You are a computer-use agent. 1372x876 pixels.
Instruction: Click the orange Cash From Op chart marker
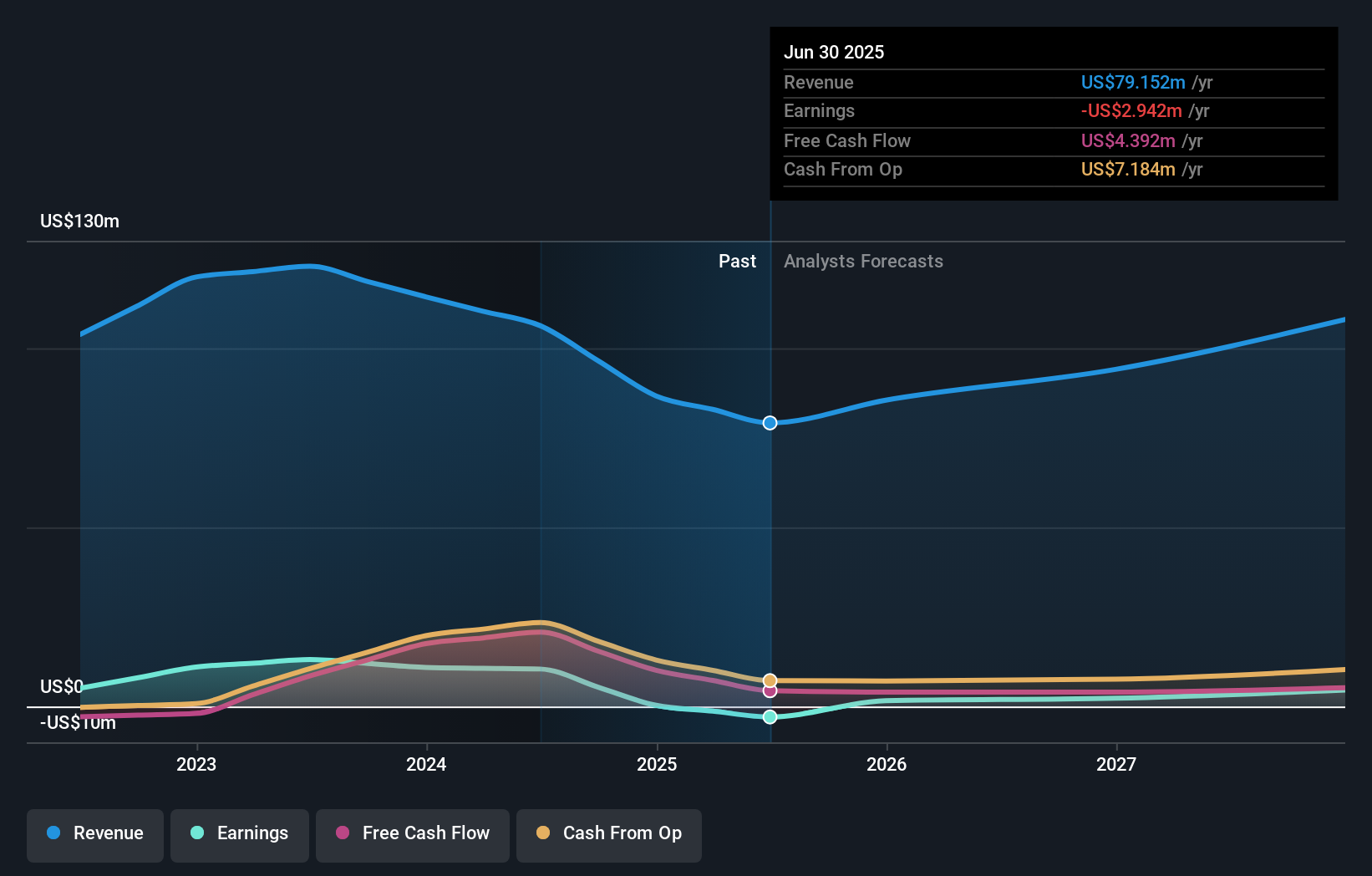coord(769,680)
